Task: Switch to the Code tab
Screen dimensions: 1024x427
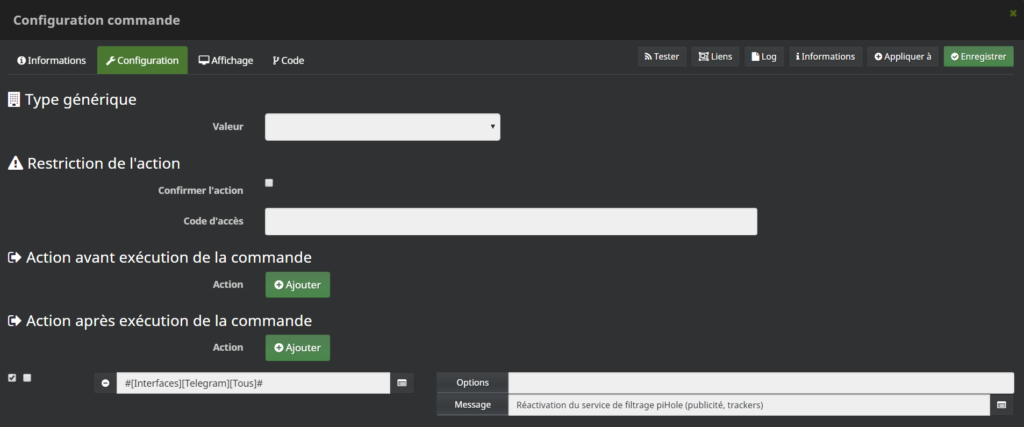Action: pyautogui.click(x=288, y=60)
